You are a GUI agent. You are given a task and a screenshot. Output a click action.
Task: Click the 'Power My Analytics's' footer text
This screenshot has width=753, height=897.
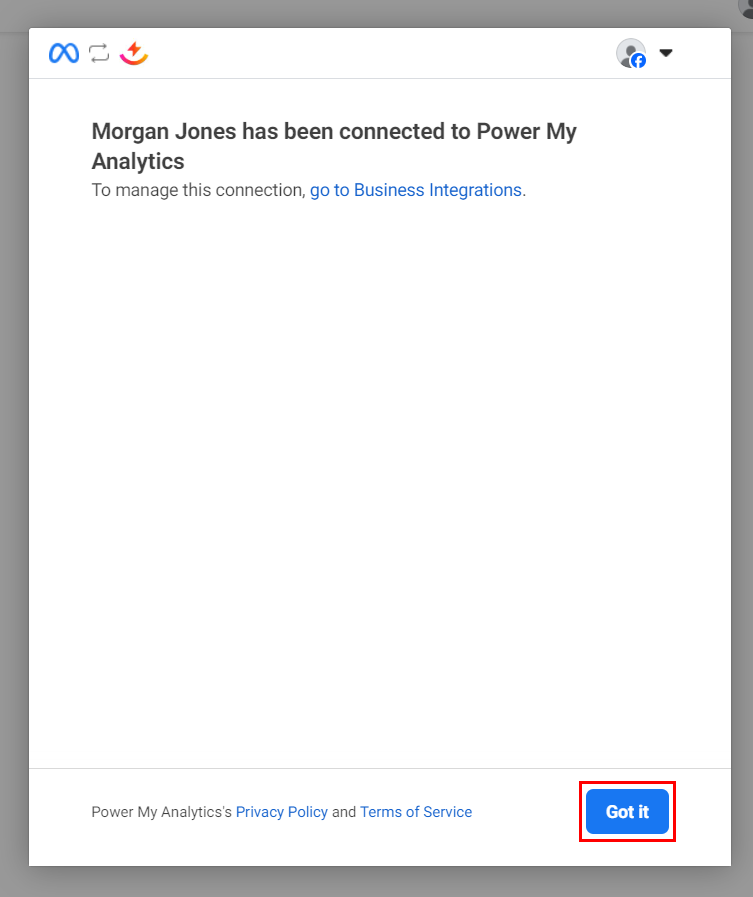tap(162, 812)
